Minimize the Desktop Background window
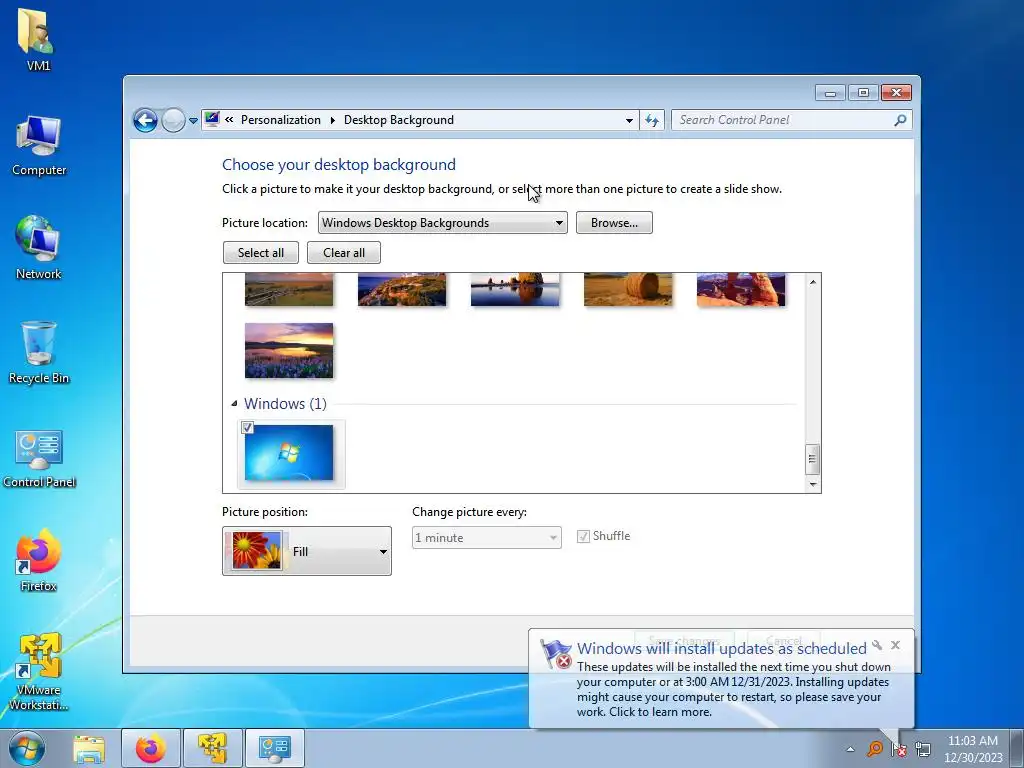Screen dimensions: 1024x768 pos(830,93)
